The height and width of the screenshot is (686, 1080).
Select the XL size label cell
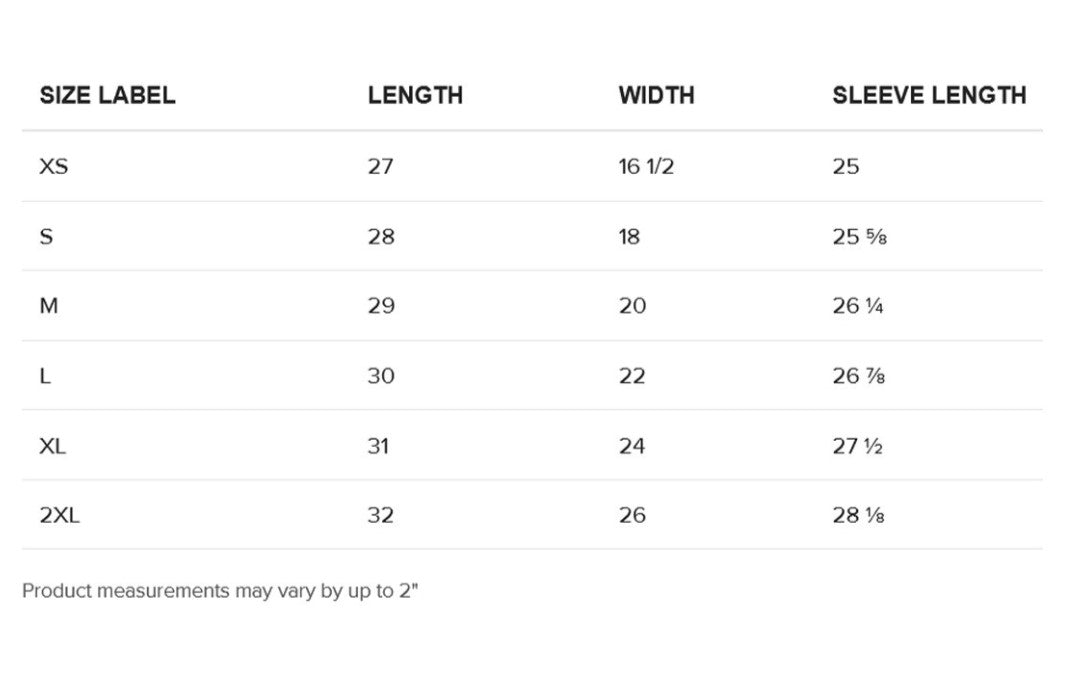coord(53,446)
